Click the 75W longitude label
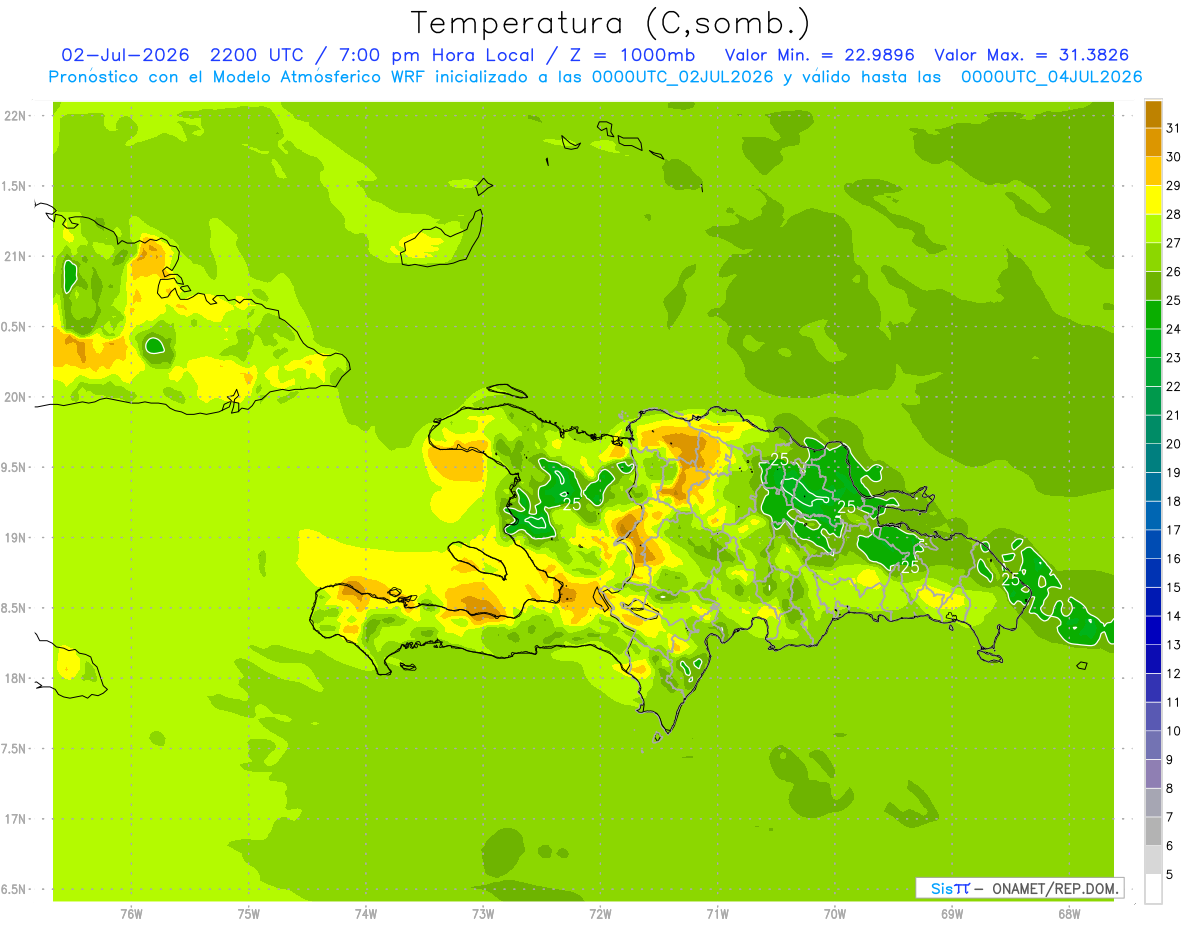This screenshot has width=1200, height=927. (x=249, y=913)
